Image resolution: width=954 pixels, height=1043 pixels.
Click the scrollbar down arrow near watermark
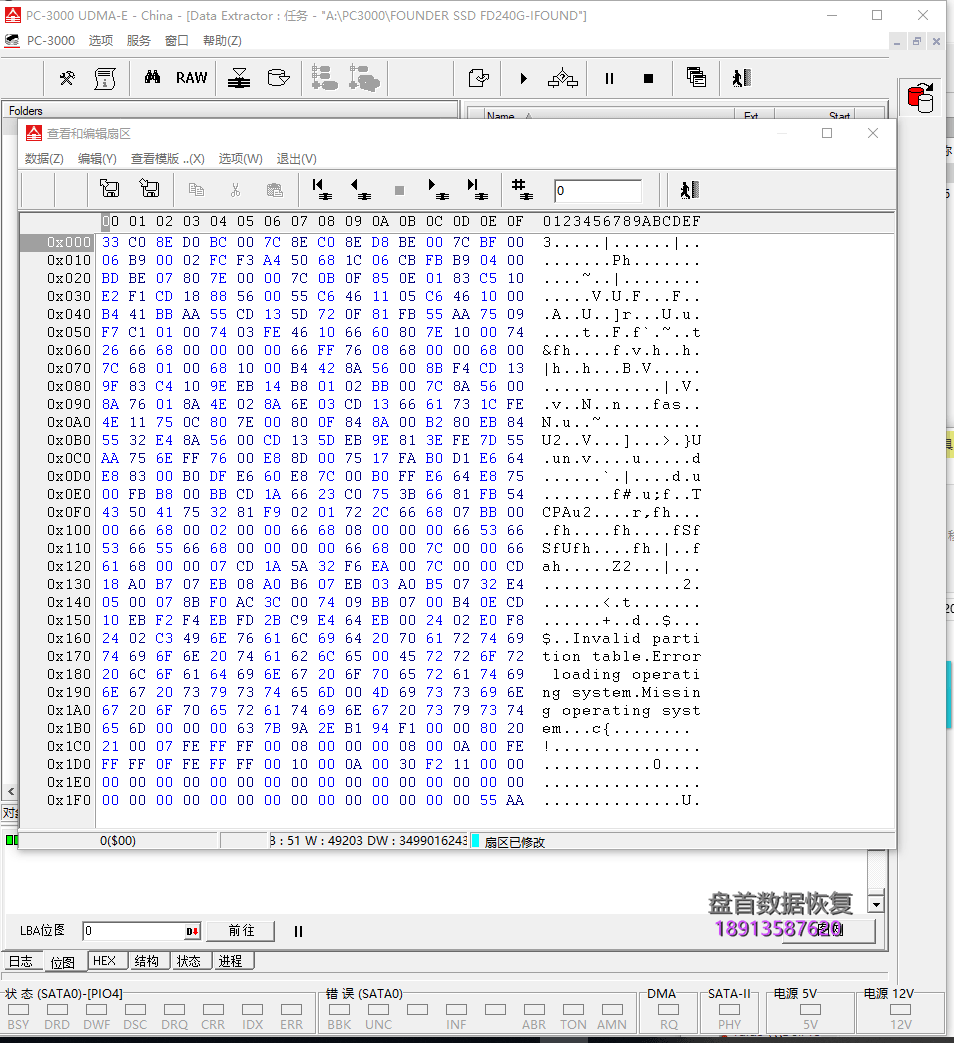pyautogui.click(x=877, y=905)
